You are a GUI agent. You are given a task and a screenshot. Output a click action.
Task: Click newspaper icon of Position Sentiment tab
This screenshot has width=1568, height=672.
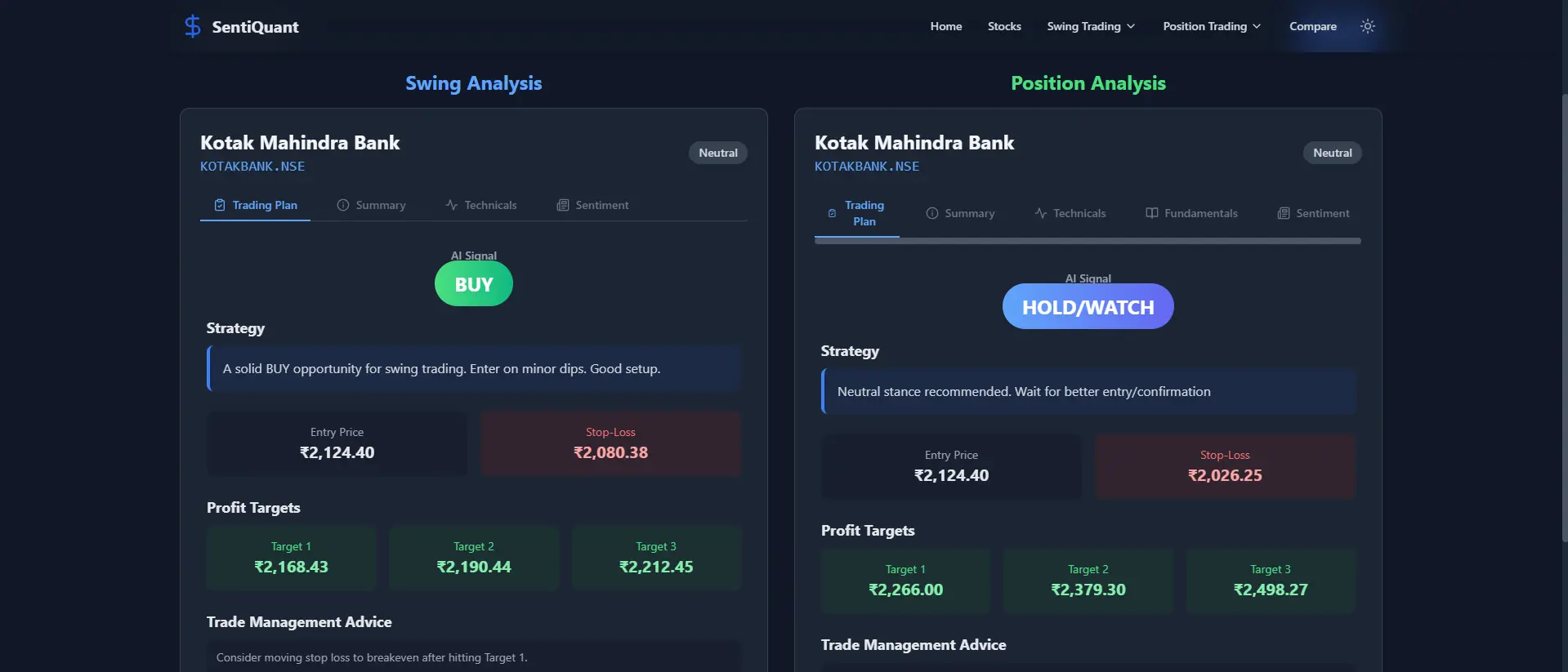click(x=1284, y=213)
